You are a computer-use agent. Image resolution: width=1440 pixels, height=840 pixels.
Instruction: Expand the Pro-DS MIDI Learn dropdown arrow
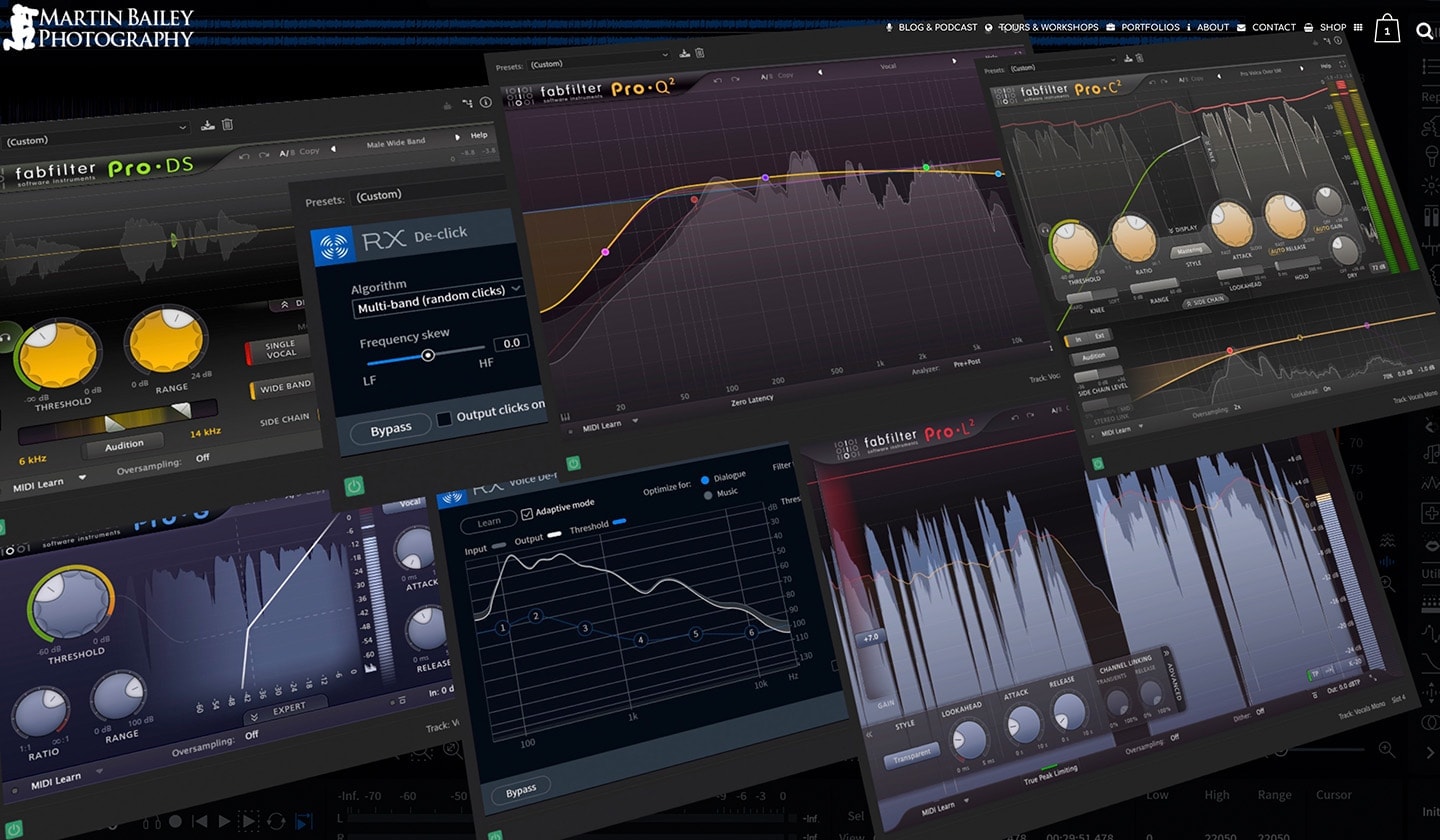82,479
